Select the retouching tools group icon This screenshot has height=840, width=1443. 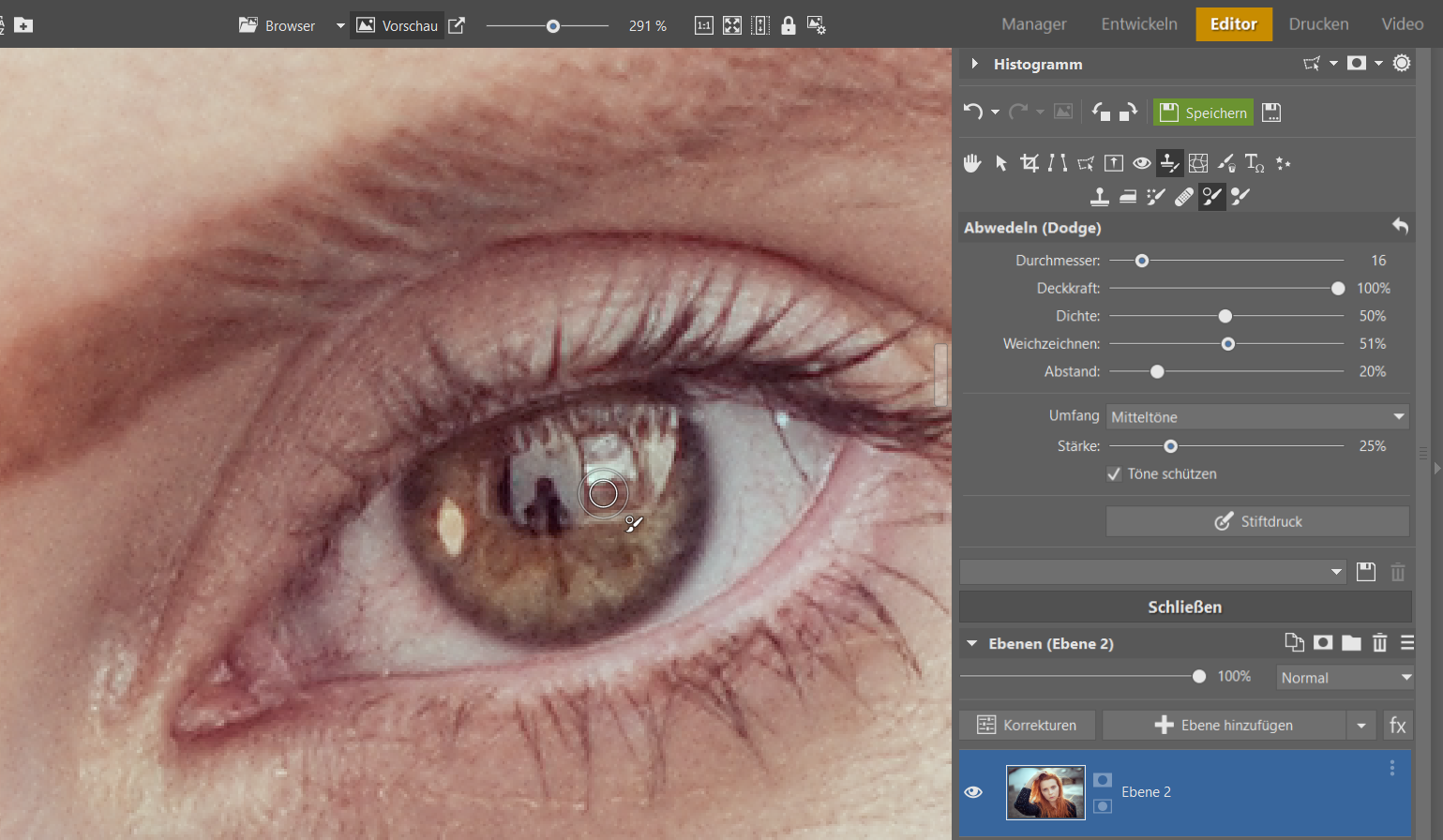[1170, 163]
